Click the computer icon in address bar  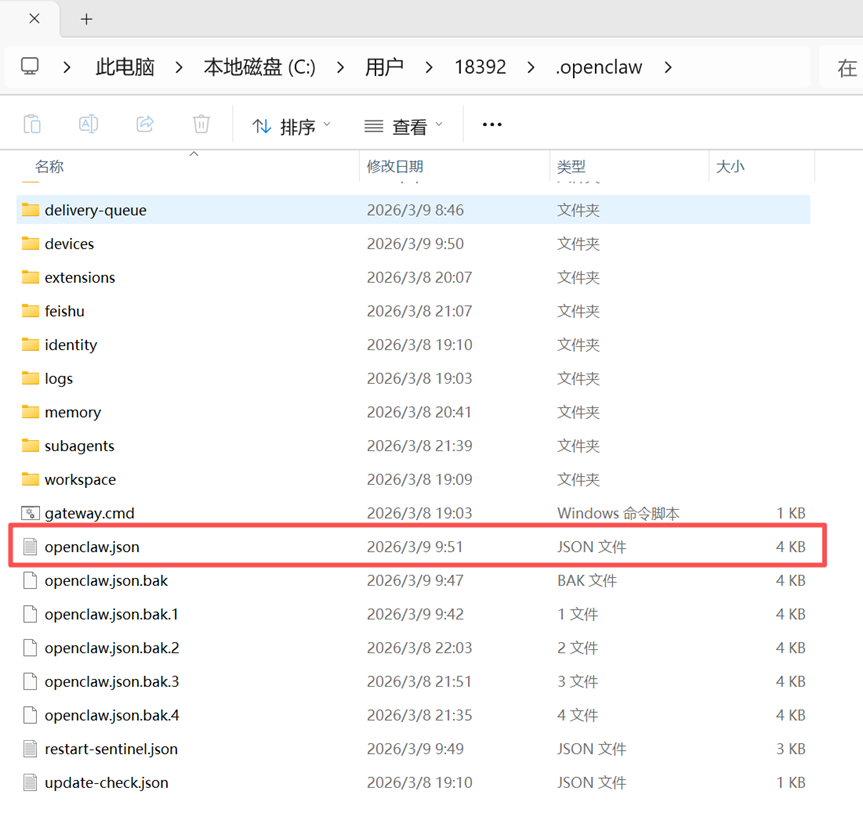tap(30, 67)
